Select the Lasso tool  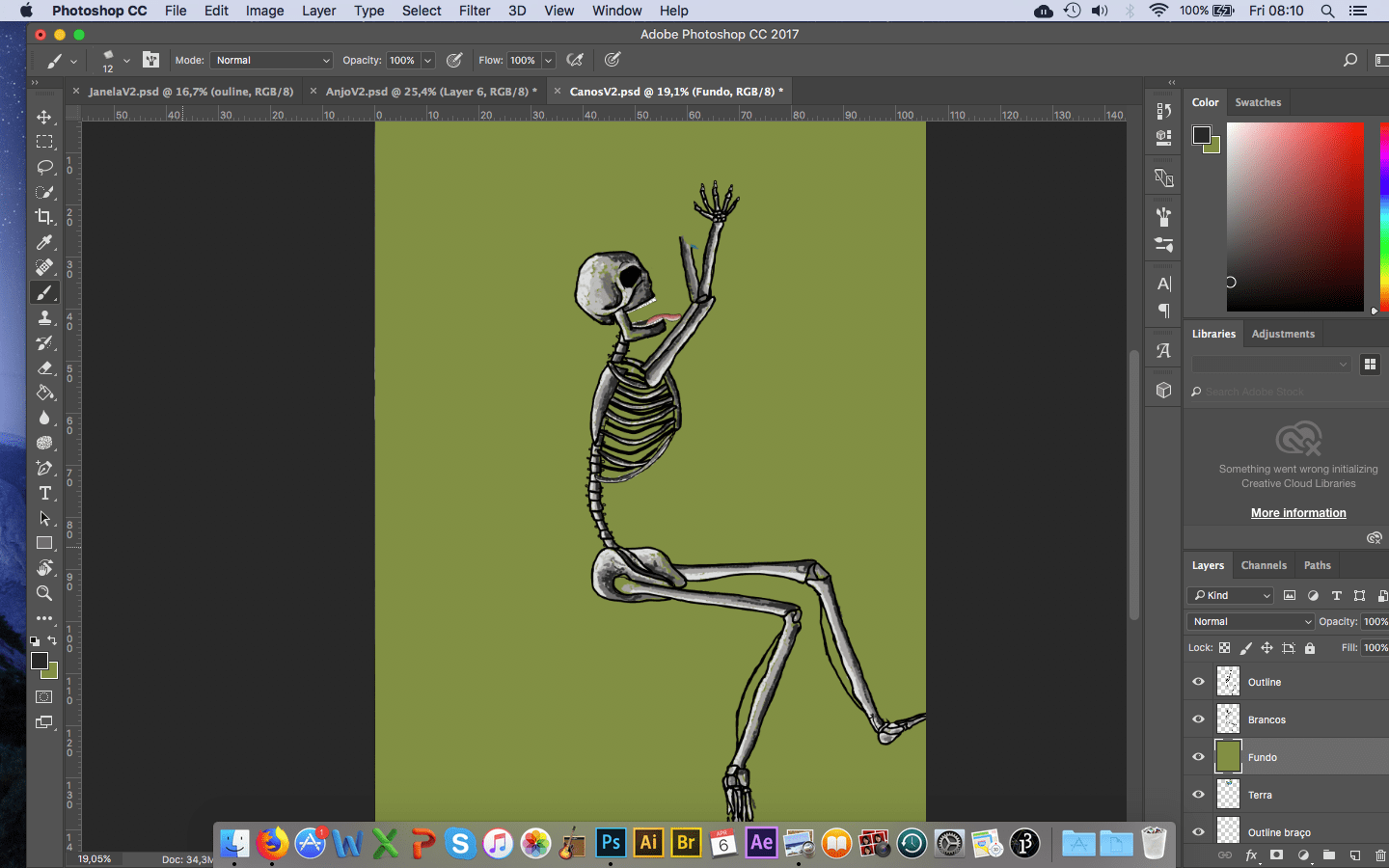point(44,167)
